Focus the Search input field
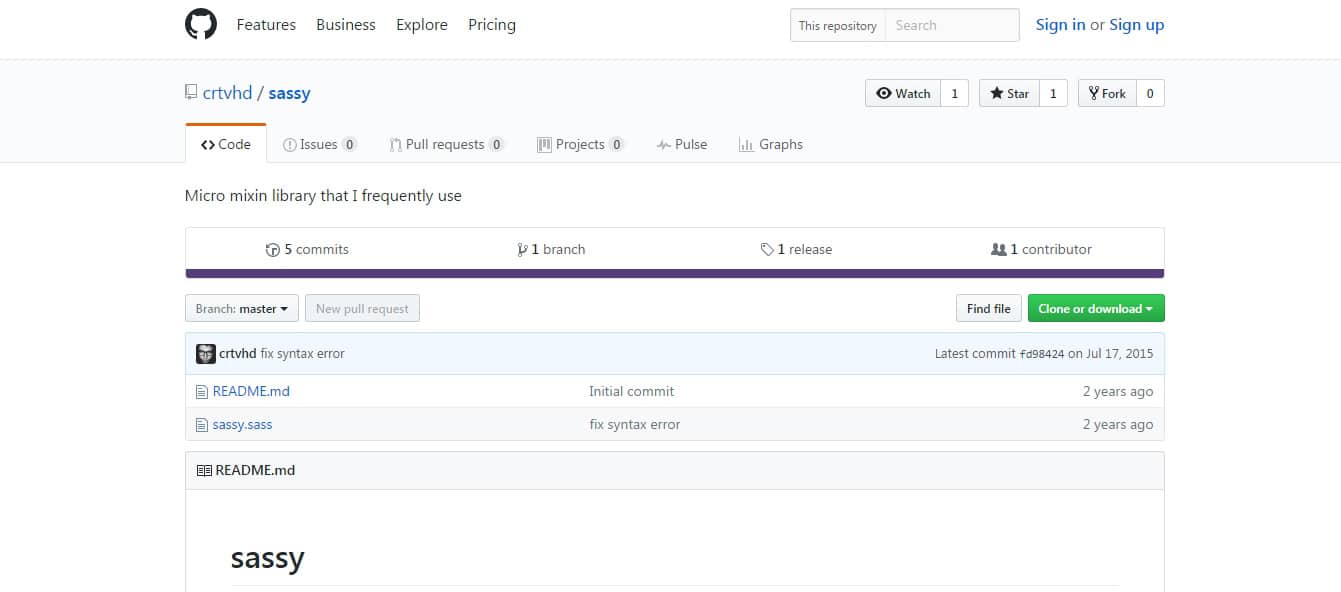 pyautogui.click(x=952, y=25)
